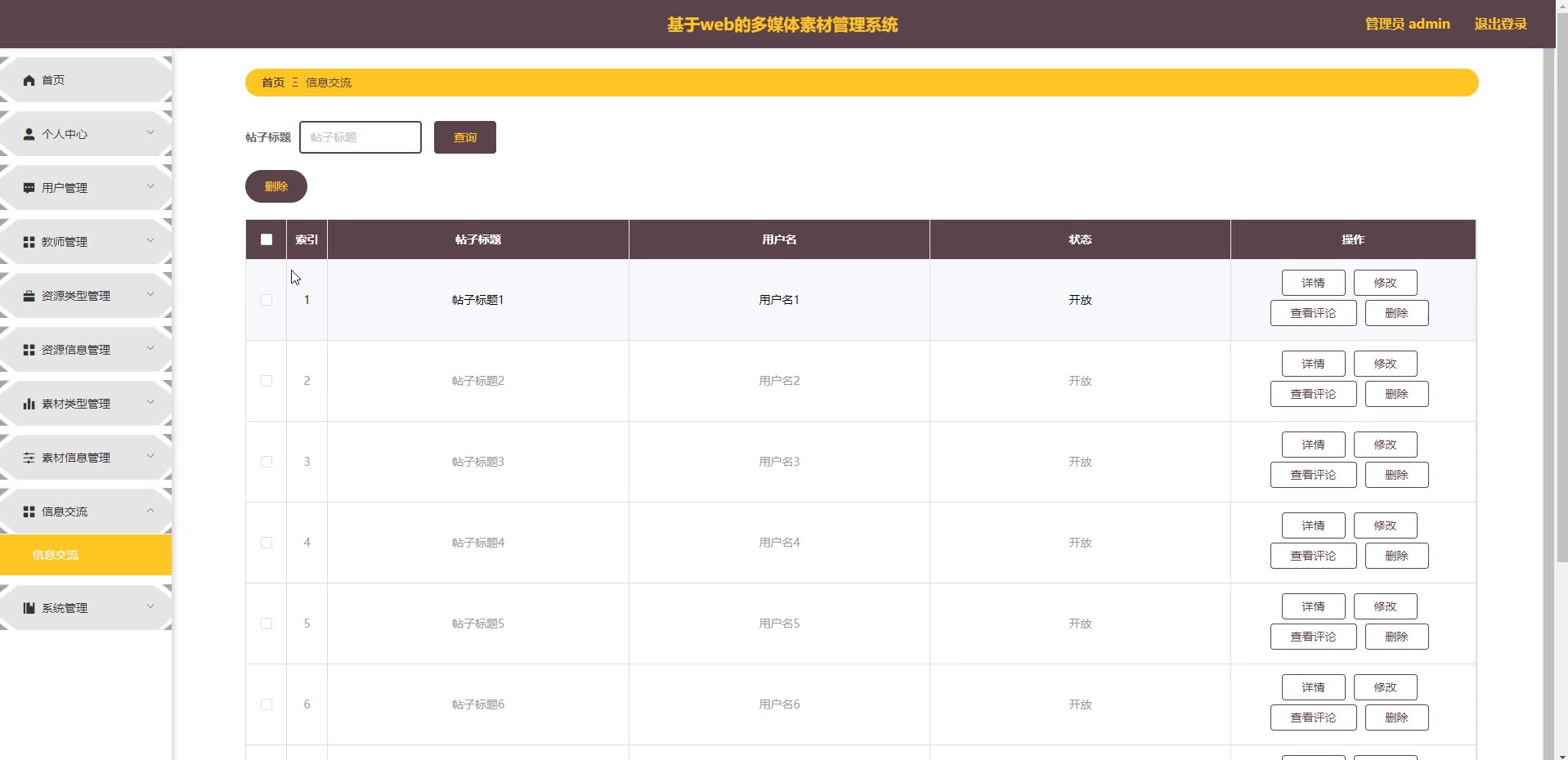The image size is (1568, 760).
Task: Expand the 系统管理 chevron
Action: [150, 606]
